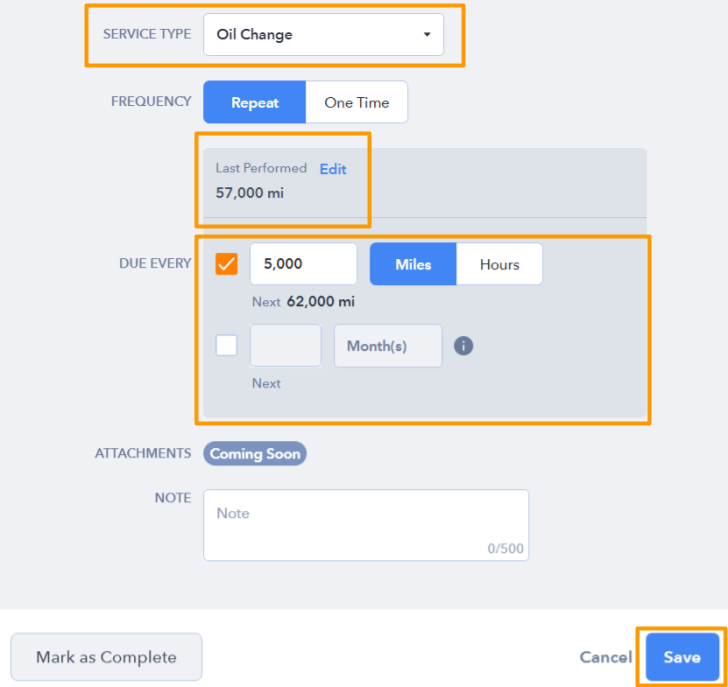Click the info icon beside Month(s)
This screenshot has height=687, width=728.
tap(463, 346)
